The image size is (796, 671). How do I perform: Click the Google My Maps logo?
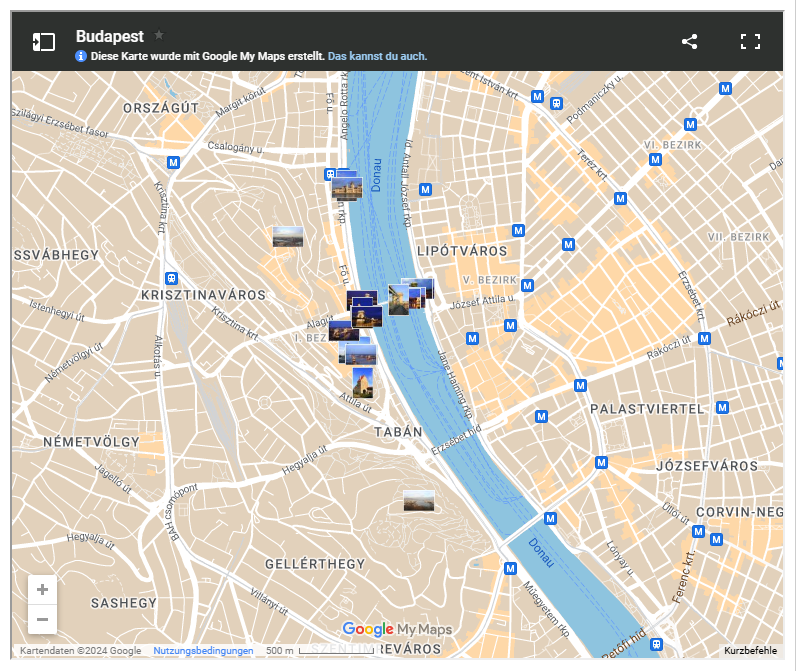[397, 629]
